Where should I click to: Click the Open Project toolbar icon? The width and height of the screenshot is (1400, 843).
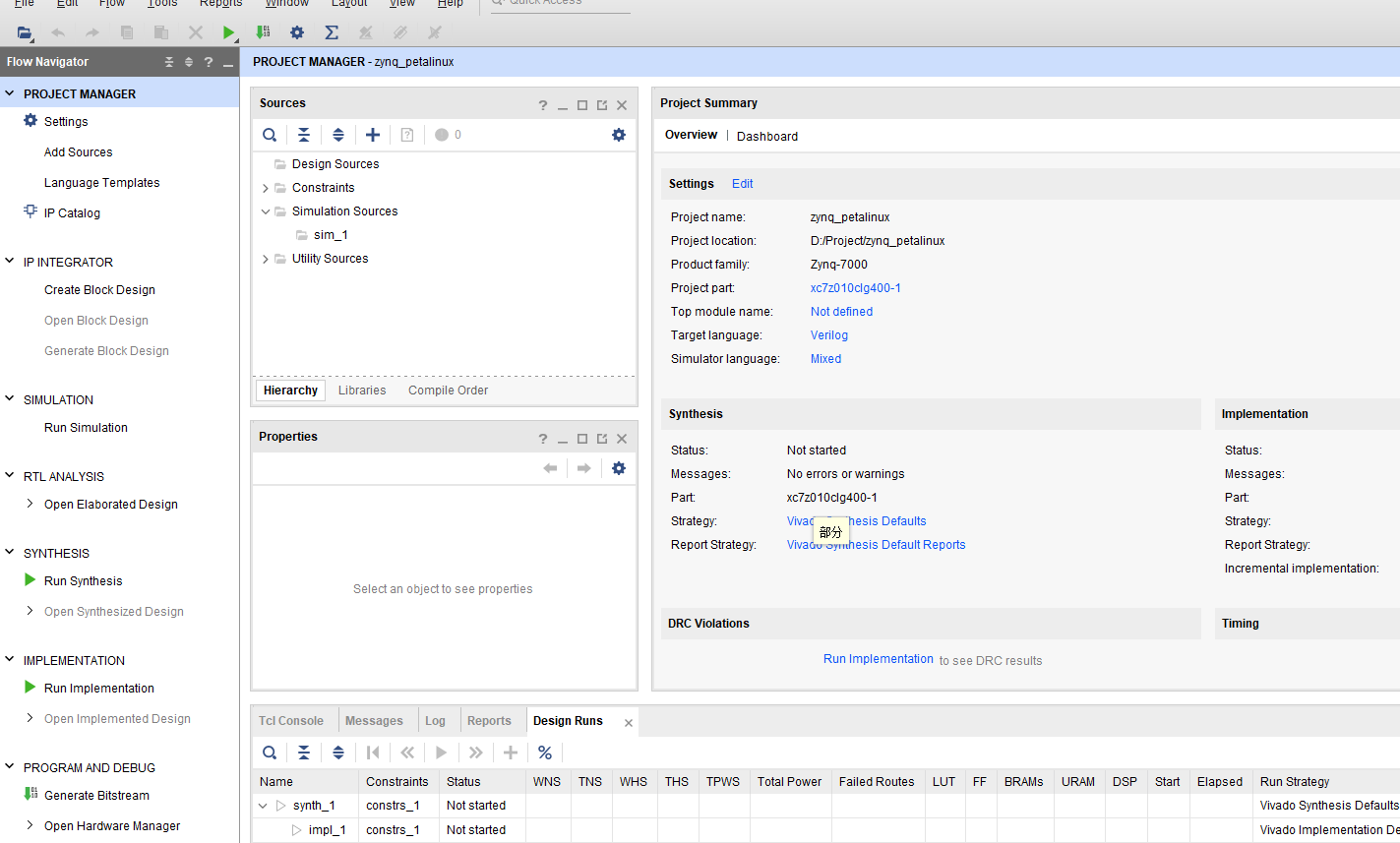pos(25,32)
